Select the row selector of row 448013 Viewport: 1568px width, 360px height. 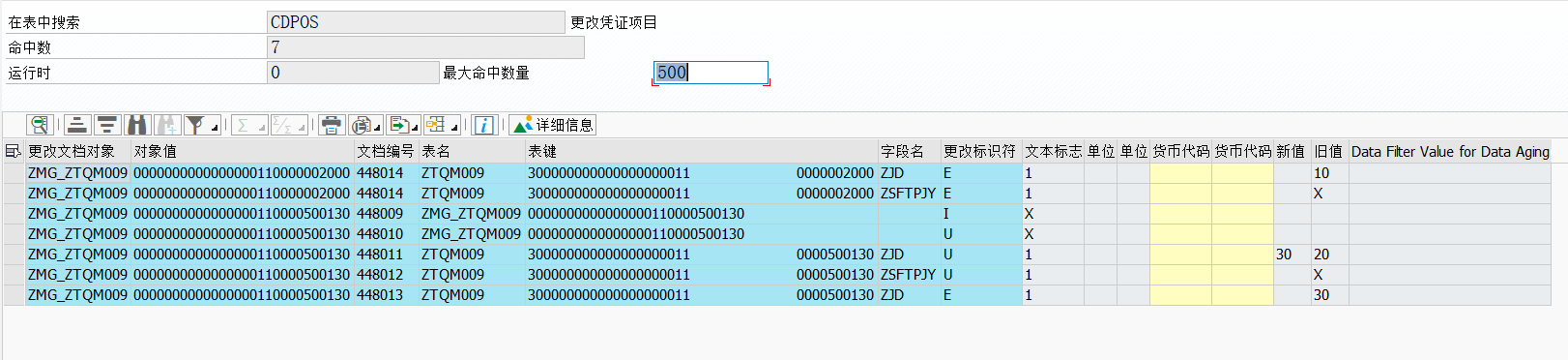coord(14,295)
